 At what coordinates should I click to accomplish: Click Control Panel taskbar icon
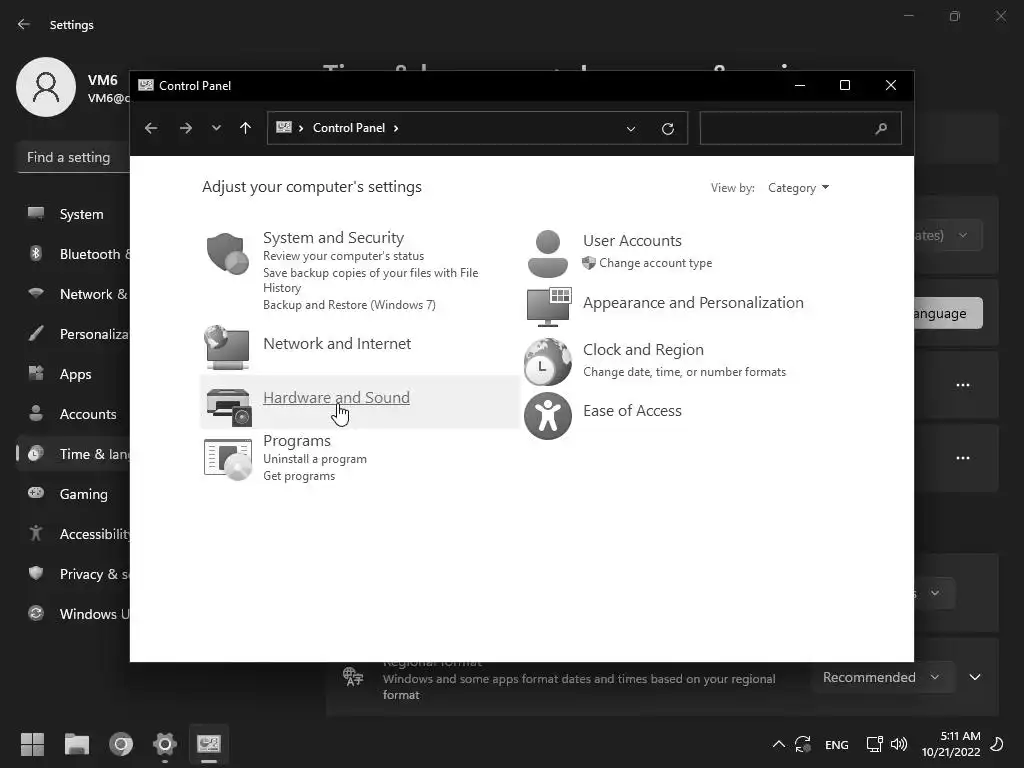[x=209, y=744]
